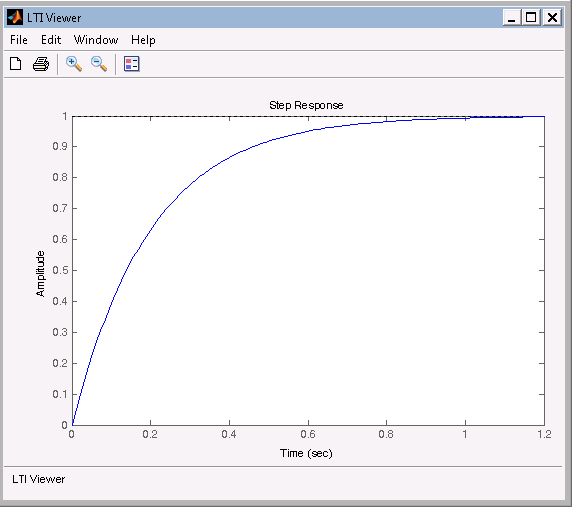Click the Amplitude y-axis label
This screenshot has height=509, width=572.
40,274
